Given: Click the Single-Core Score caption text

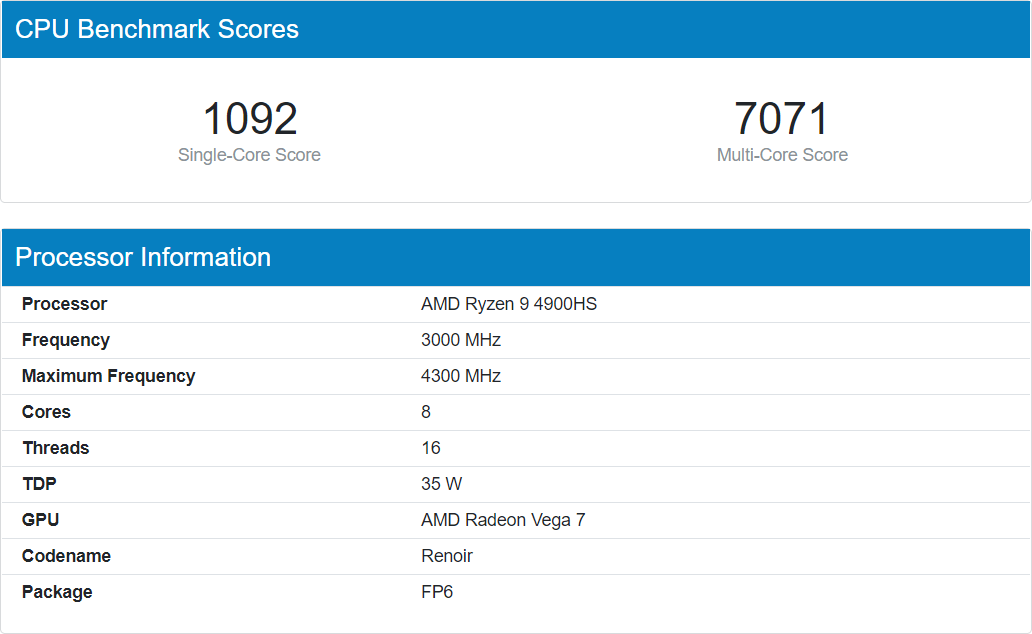Looking at the screenshot, I should pyautogui.click(x=249, y=155).
